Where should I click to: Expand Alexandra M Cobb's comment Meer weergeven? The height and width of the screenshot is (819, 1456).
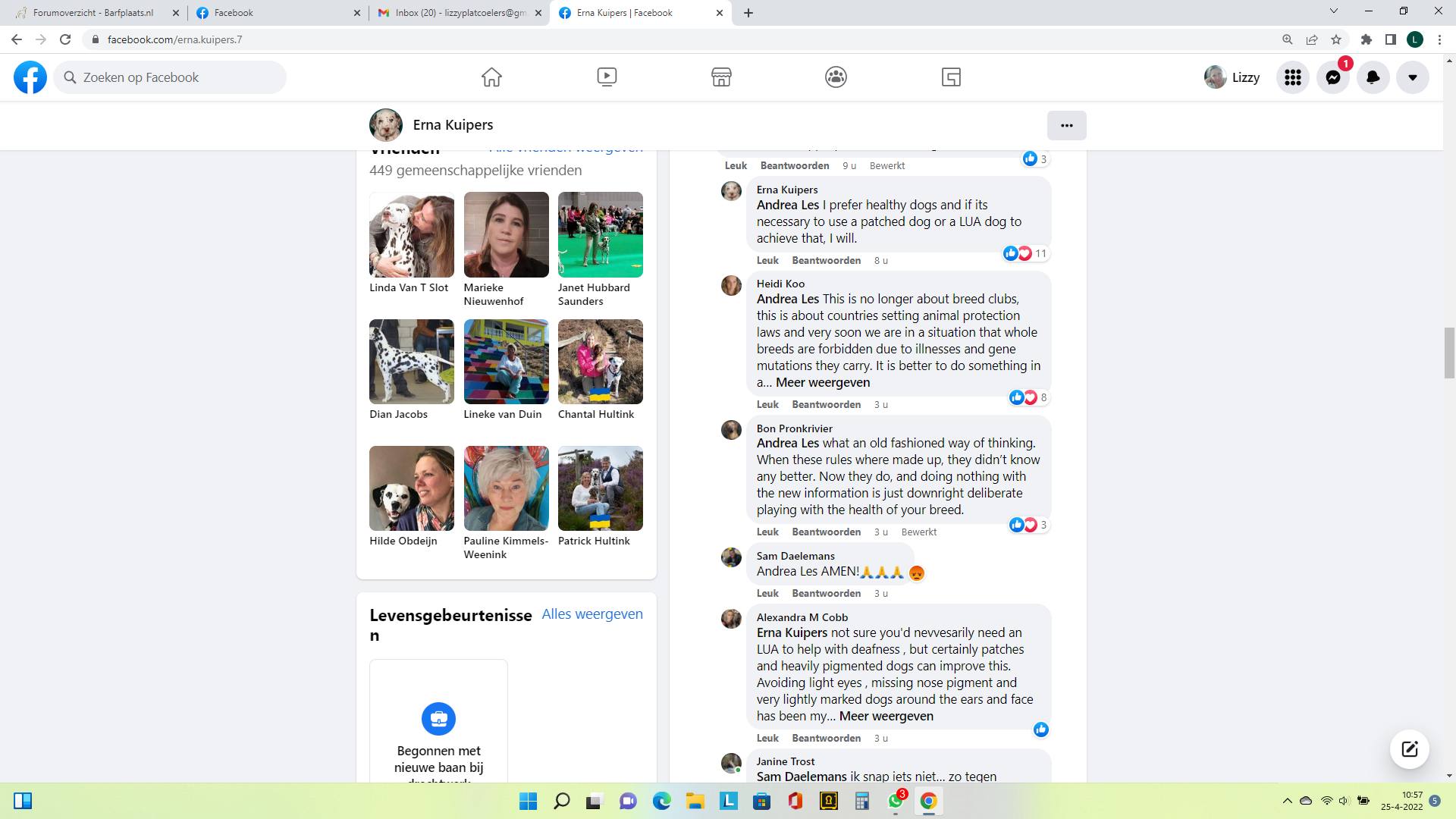(x=886, y=717)
